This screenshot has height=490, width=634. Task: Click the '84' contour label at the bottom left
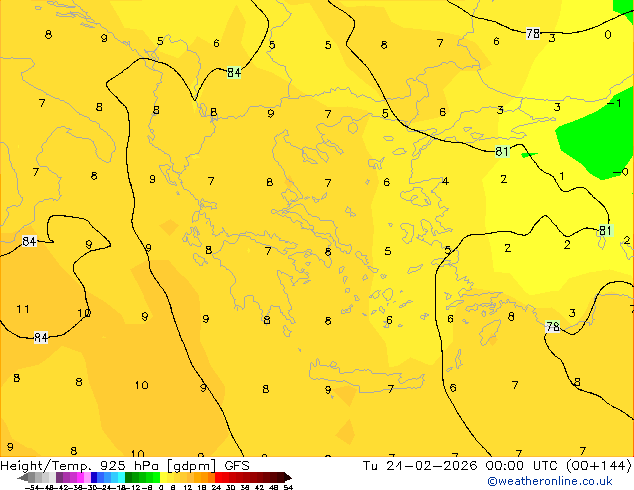point(41,337)
